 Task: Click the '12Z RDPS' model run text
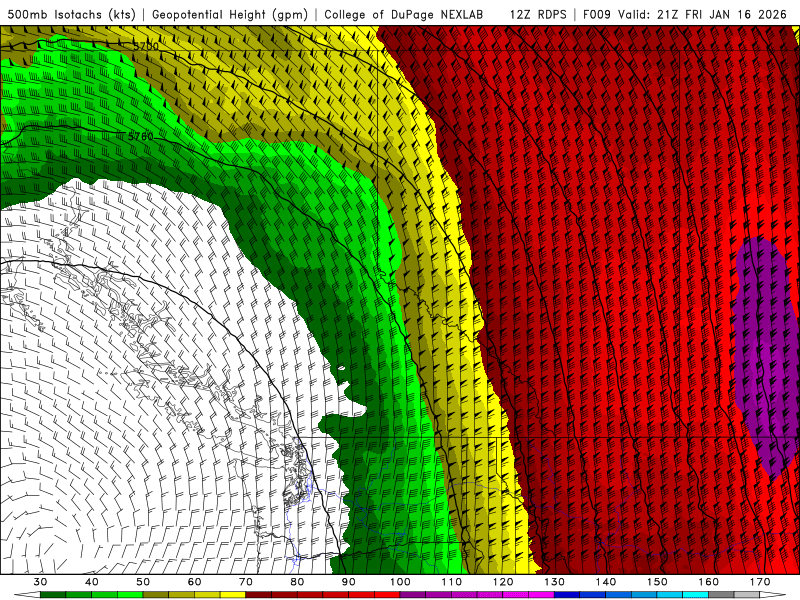[538, 14]
